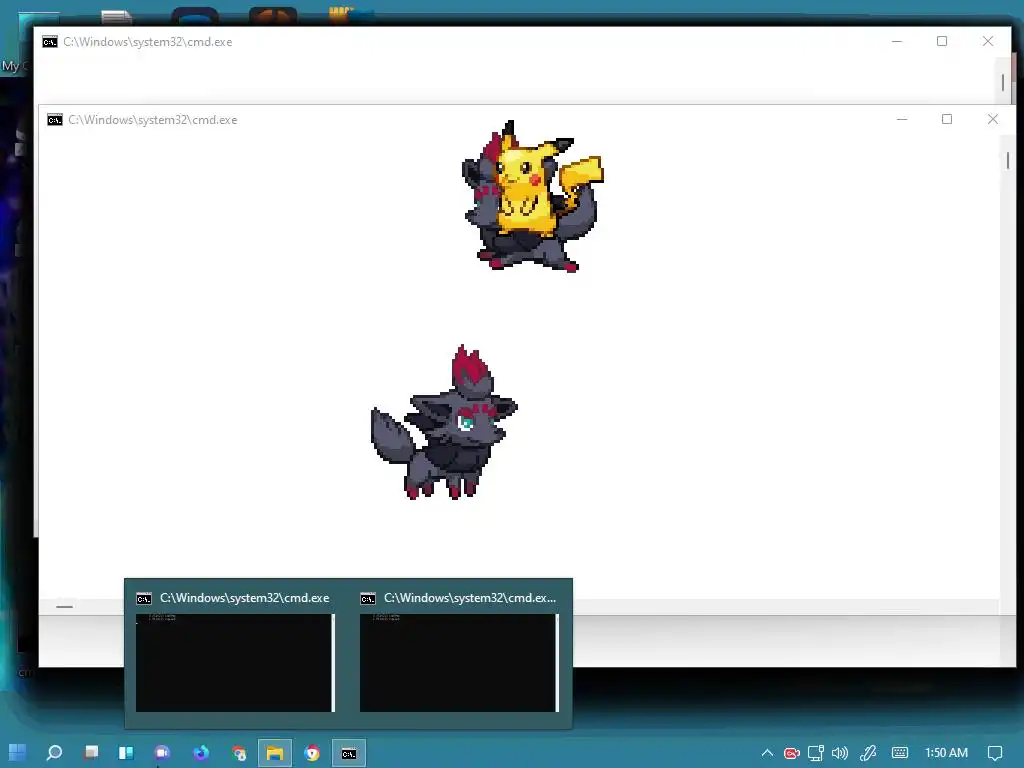The height and width of the screenshot is (768, 1024).
Task: Open the touch keyboard tray icon
Action: (x=900, y=753)
